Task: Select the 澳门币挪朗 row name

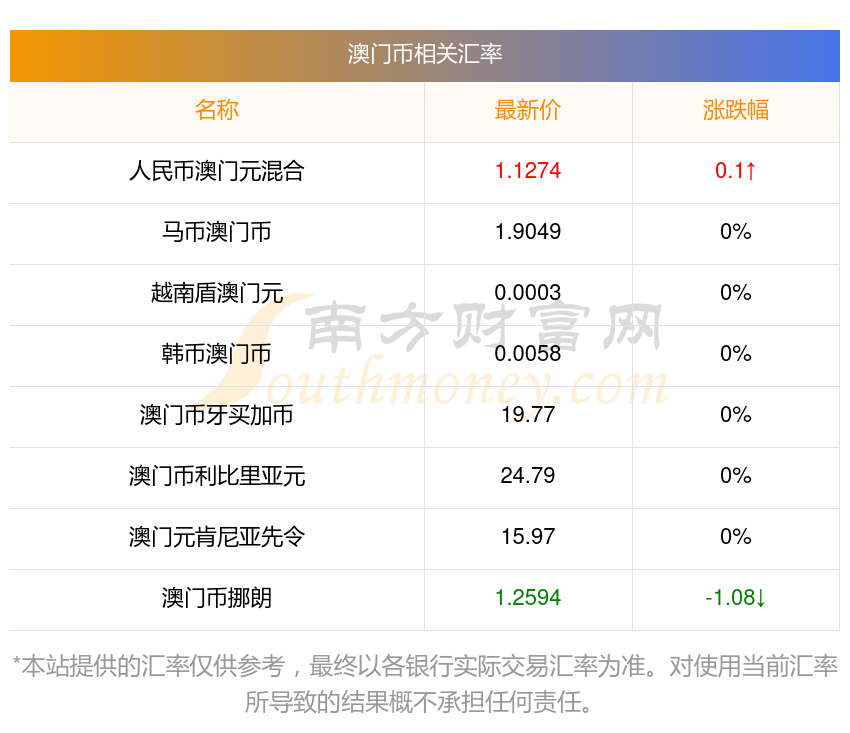Action: [217, 598]
